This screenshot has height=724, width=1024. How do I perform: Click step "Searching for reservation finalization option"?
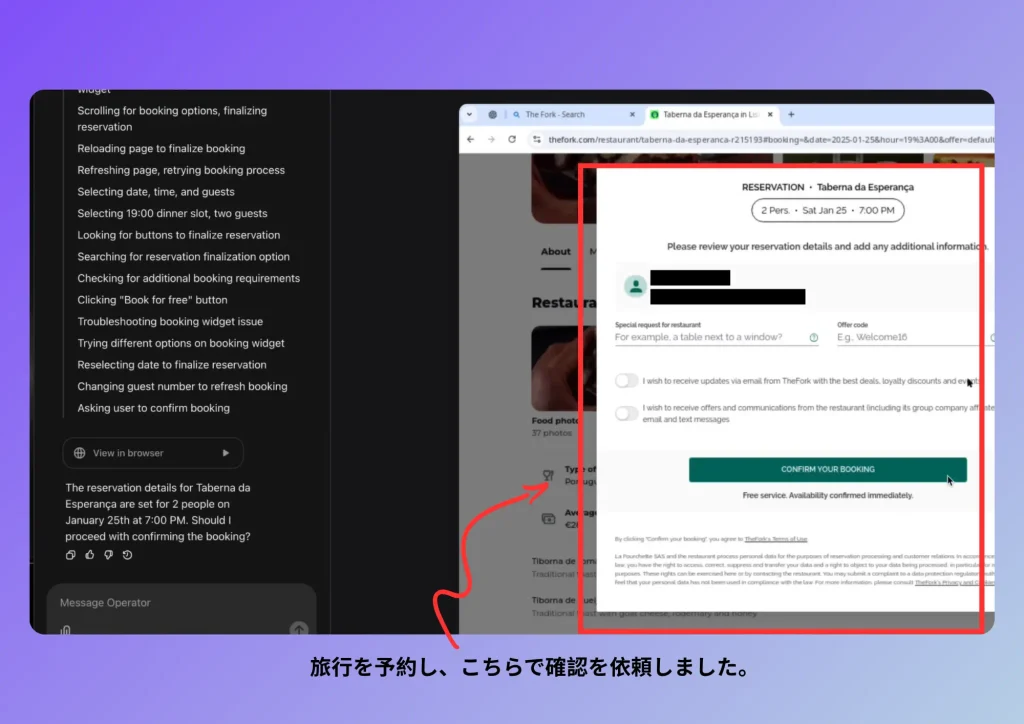coord(184,257)
